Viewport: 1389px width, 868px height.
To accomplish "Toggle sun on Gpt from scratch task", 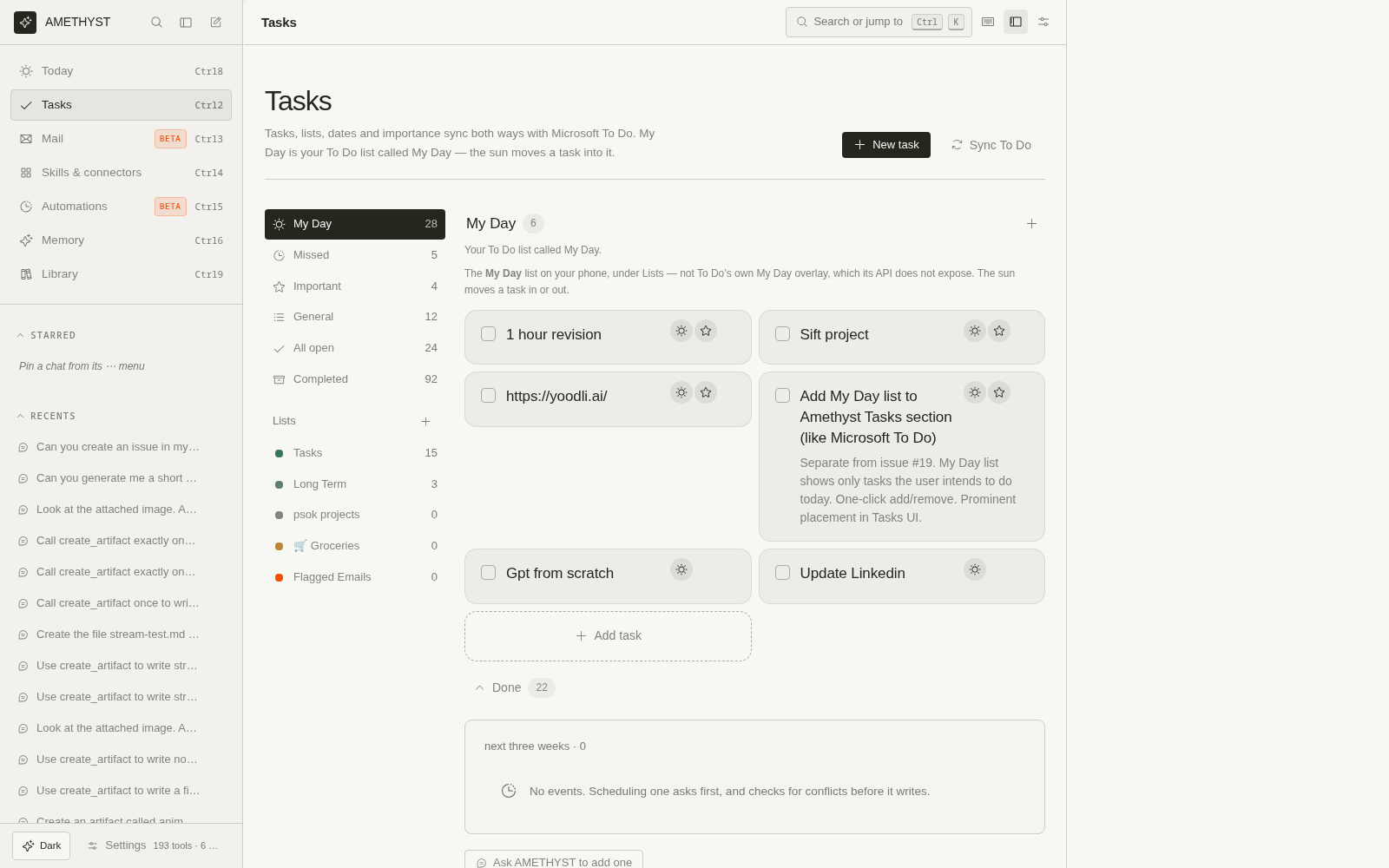I will click(x=681, y=569).
